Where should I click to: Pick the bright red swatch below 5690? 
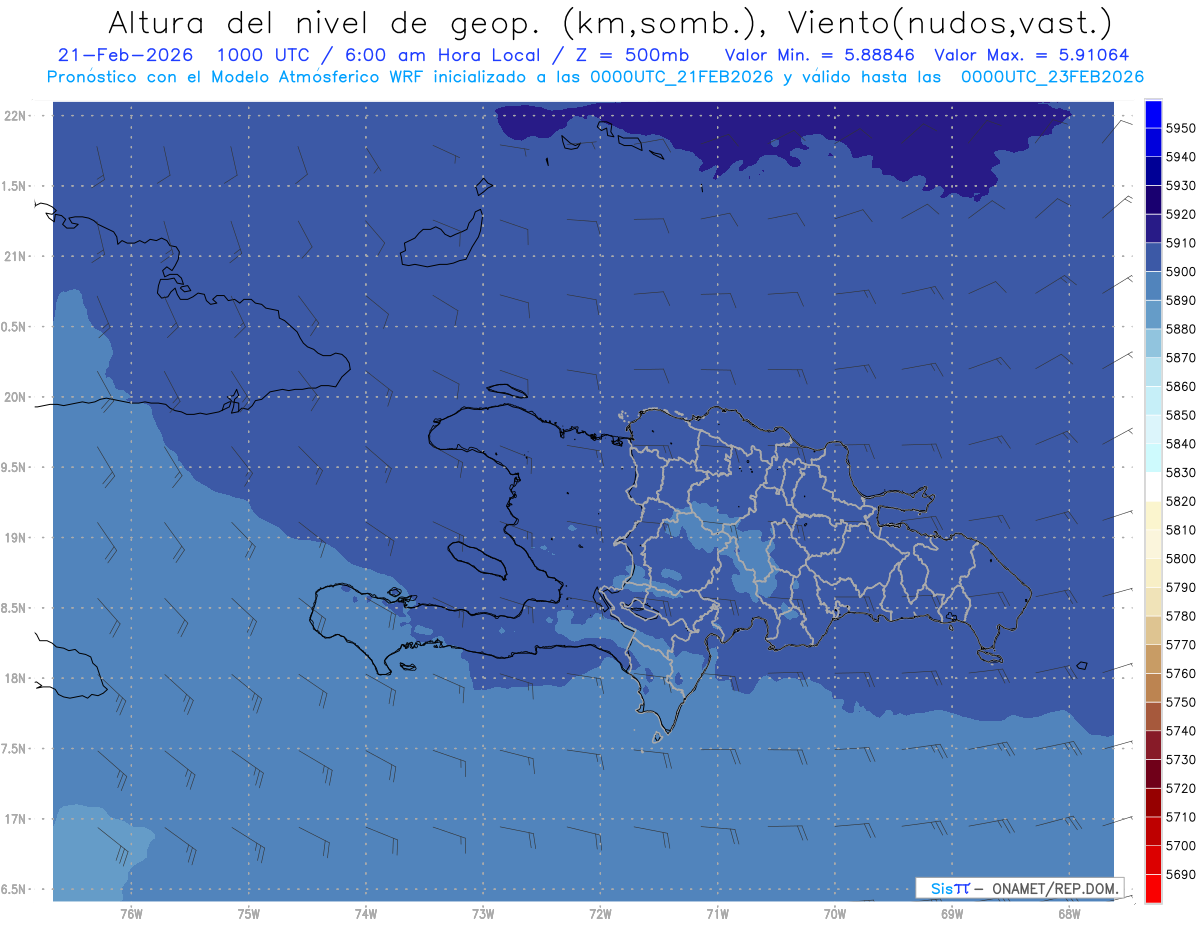[x=1153, y=888]
